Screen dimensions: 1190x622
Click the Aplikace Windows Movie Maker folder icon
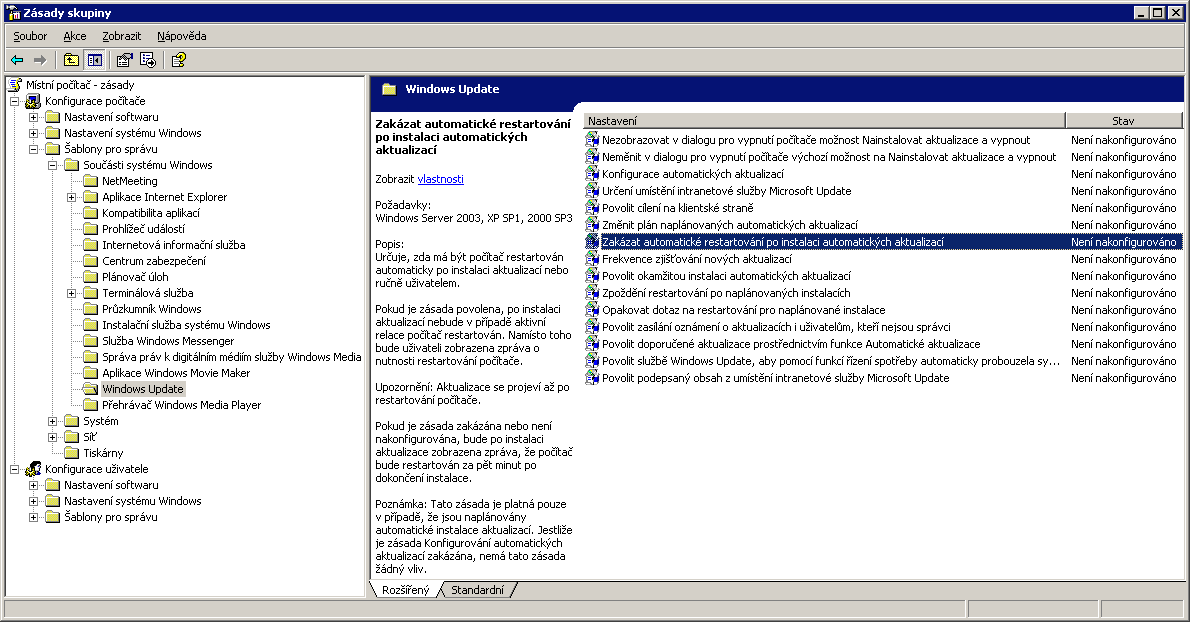tap(90, 372)
